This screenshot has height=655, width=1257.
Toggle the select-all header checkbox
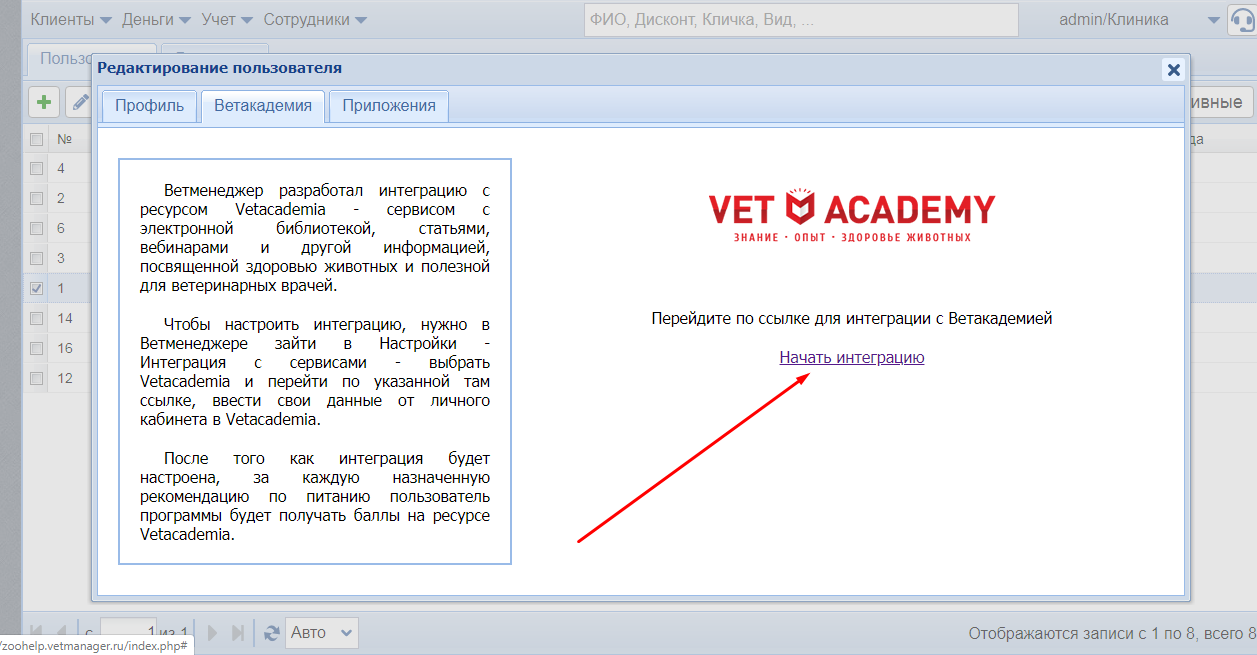click(x=37, y=139)
